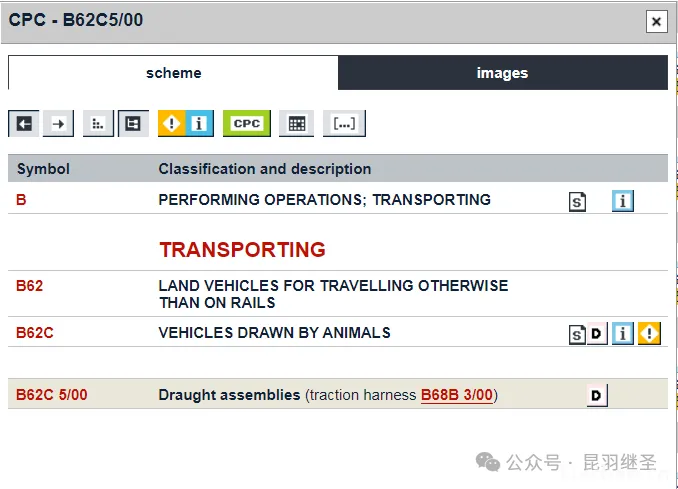678x489 pixels.
Task: Follow the B68B 3/00 reference link
Action: (456, 395)
